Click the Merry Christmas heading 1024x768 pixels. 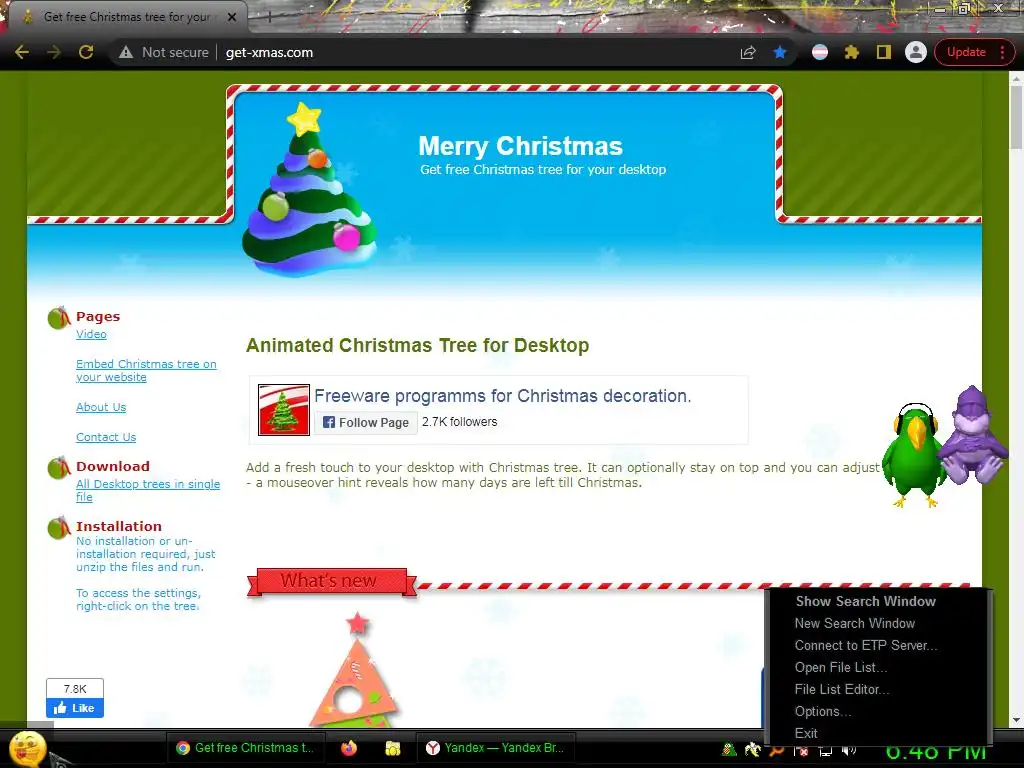520,146
